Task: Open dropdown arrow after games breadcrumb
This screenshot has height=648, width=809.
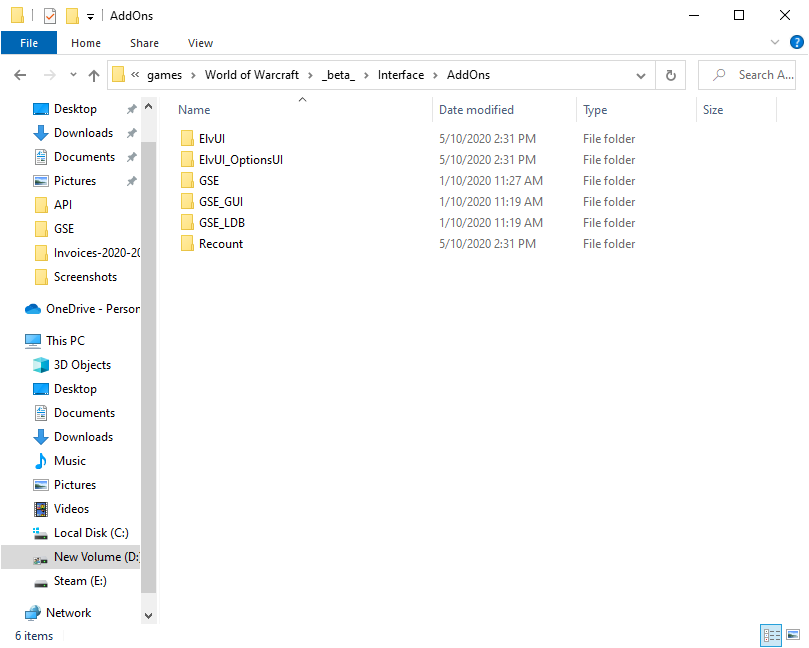Action: tap(193, 75)
